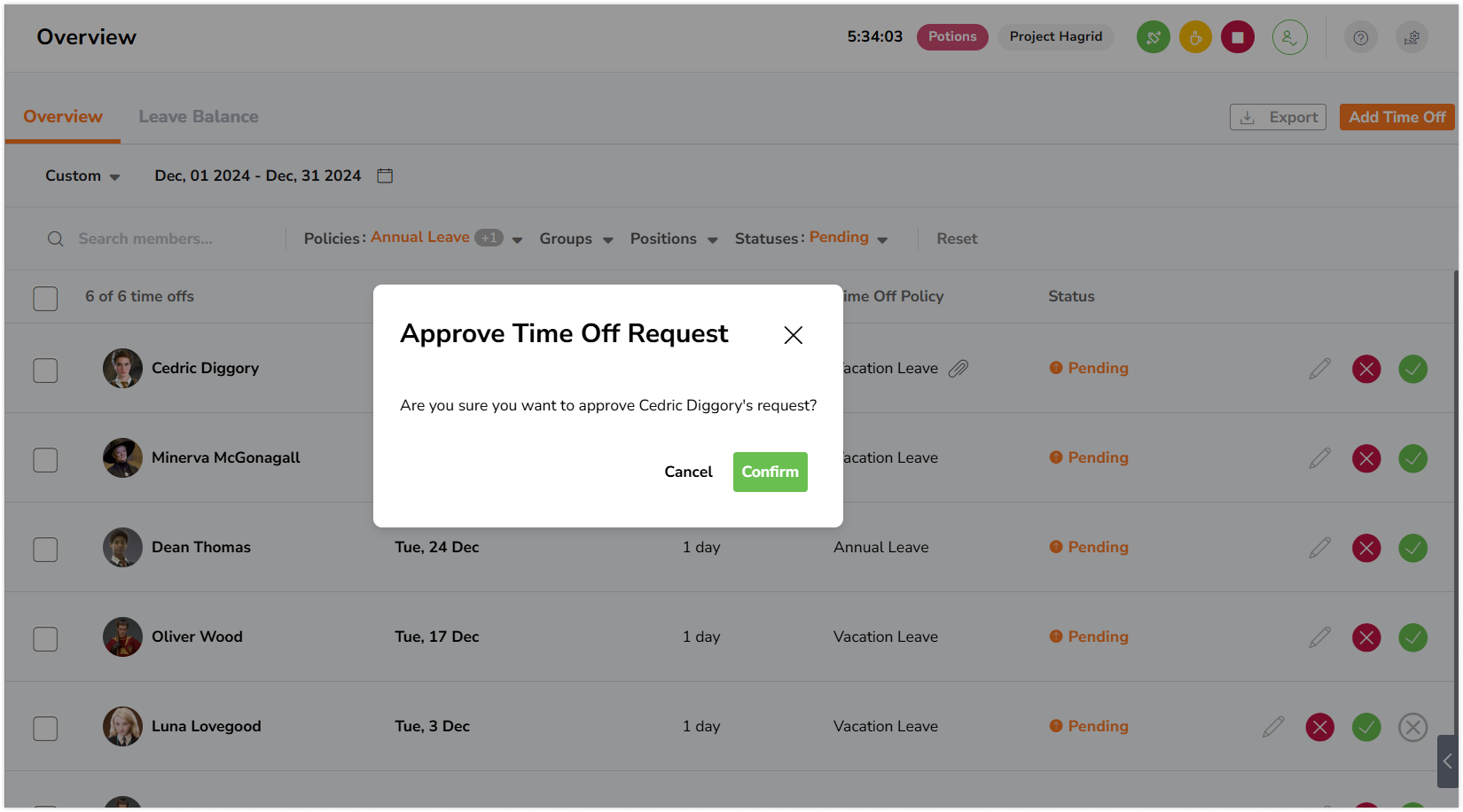
Task: Edit Minerva McGonagall's time off with pencil
Action: click(1319, 458)
